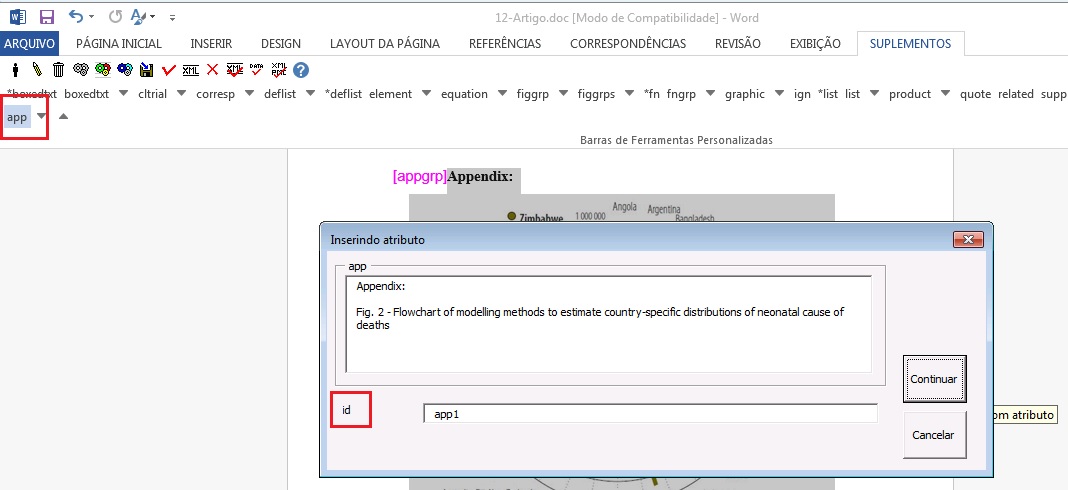Click the person icon in the markup toolbar

point(15,70)
